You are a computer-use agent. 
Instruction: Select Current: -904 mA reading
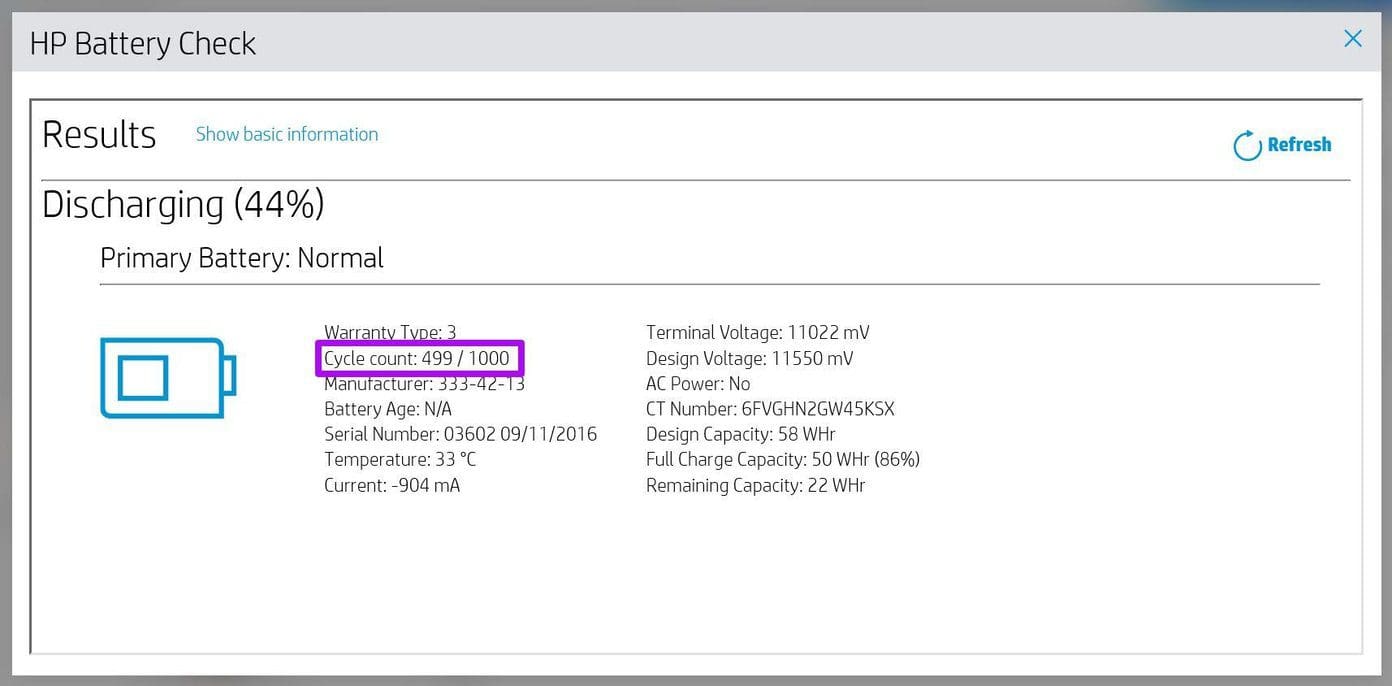[392, 486]
